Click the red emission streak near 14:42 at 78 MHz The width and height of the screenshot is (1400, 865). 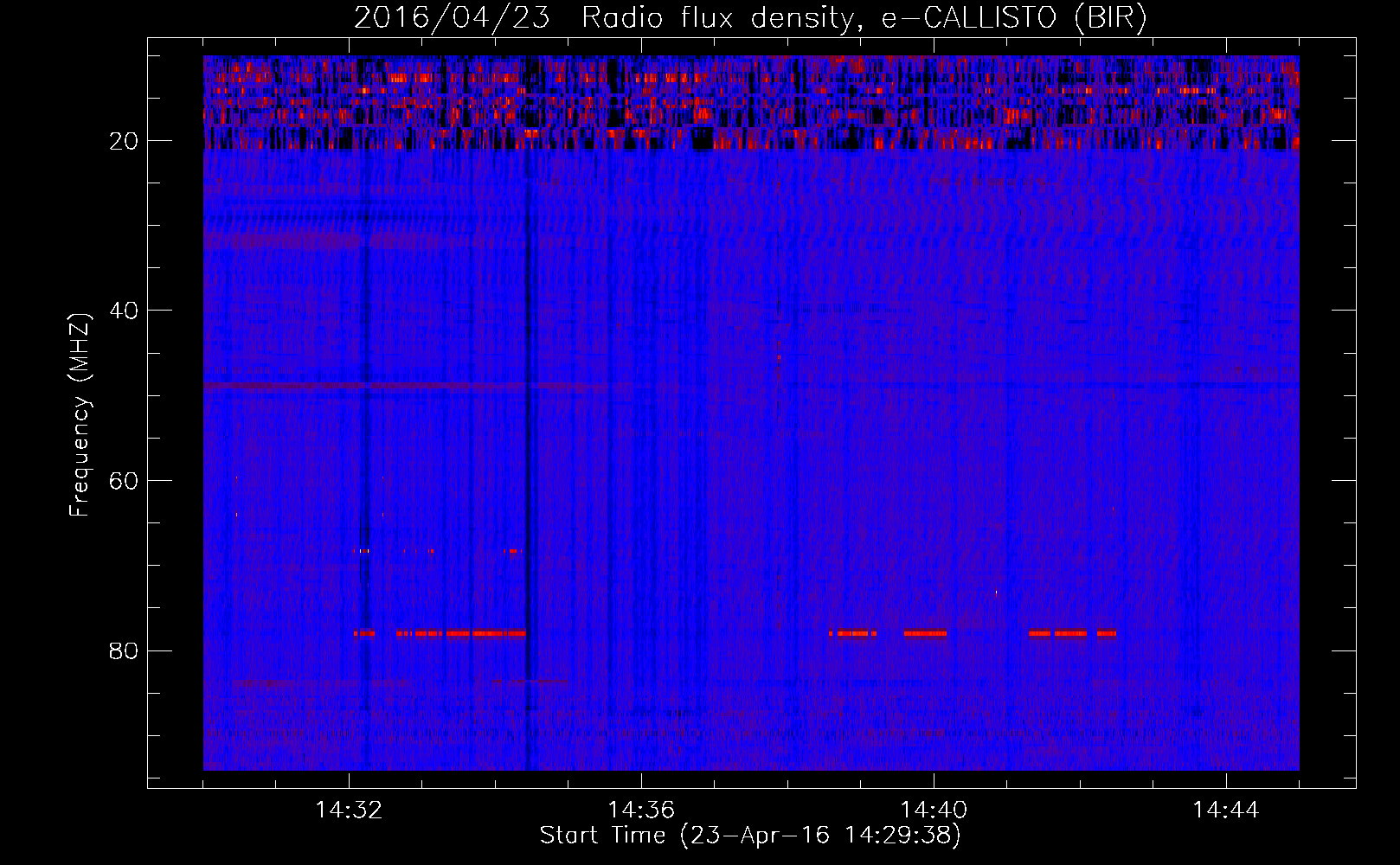tap(1072, 633)
